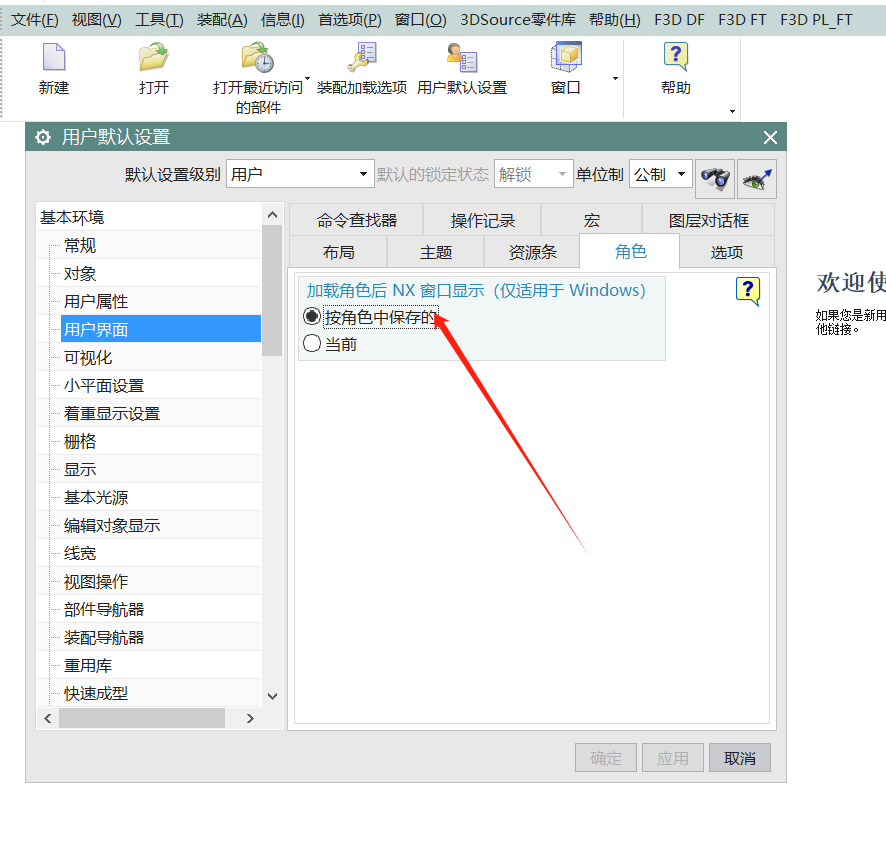Image resolution: width=886 pixels, height=845 pixels.
Task: Click the tree horizontal scroll right arrow
Action: coord(250,718)
